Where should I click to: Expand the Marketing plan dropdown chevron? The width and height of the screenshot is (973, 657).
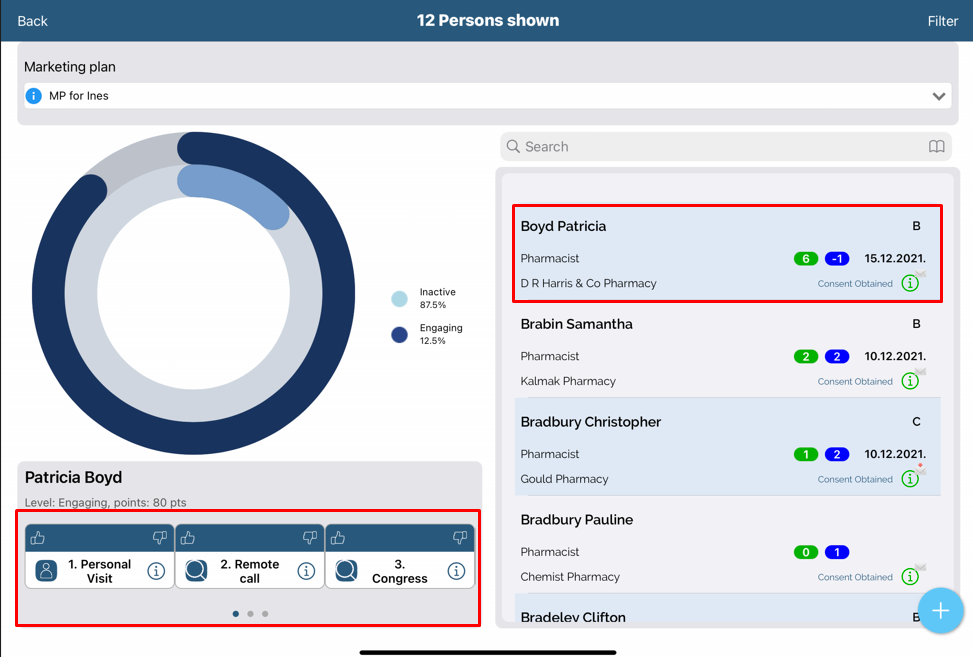(x=939, y=96)
